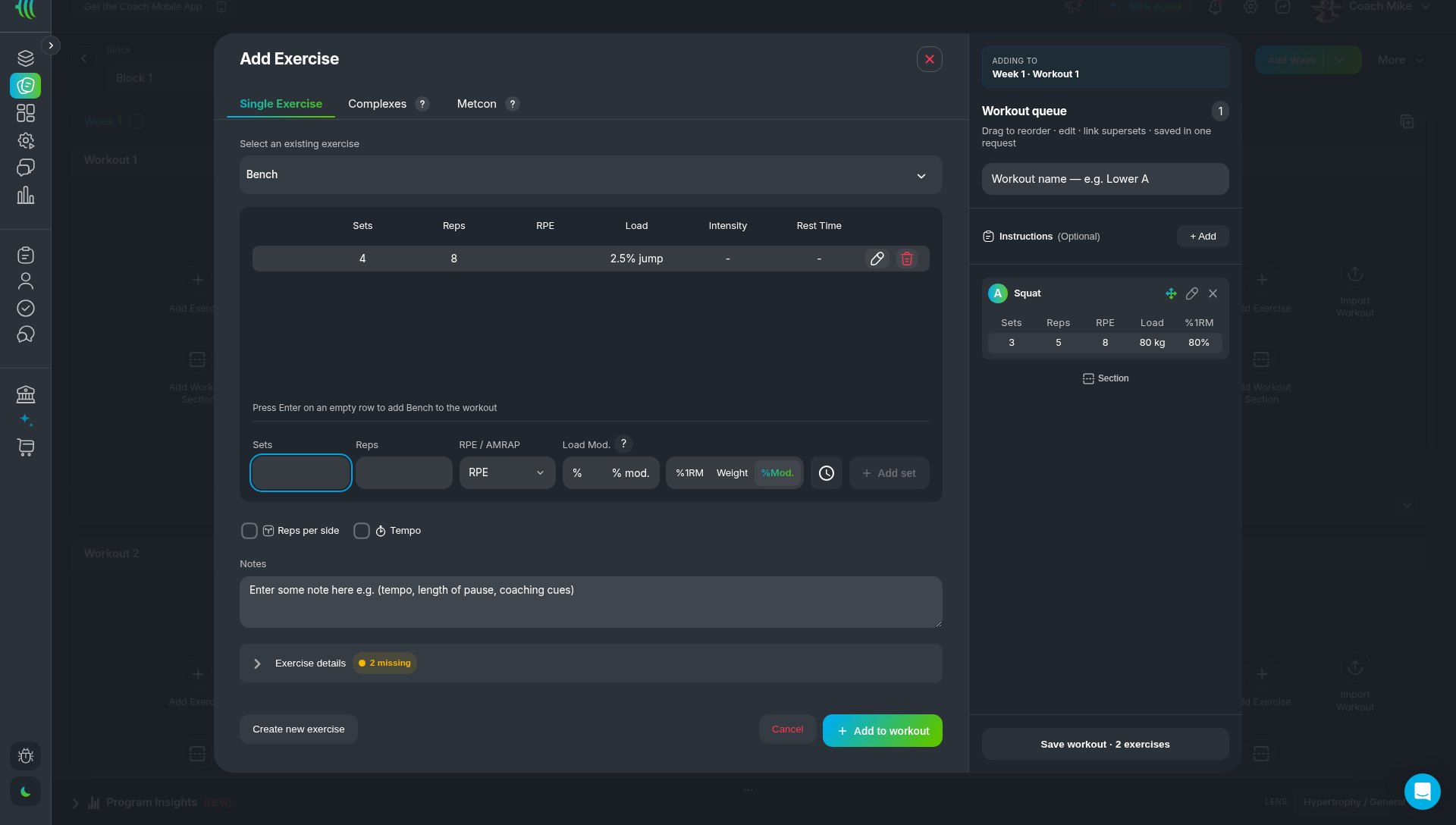The width and height of the screenshot is (1456, 825).
Task: Grab the Squat reorder handle
Action: [x=1171, y=293]
